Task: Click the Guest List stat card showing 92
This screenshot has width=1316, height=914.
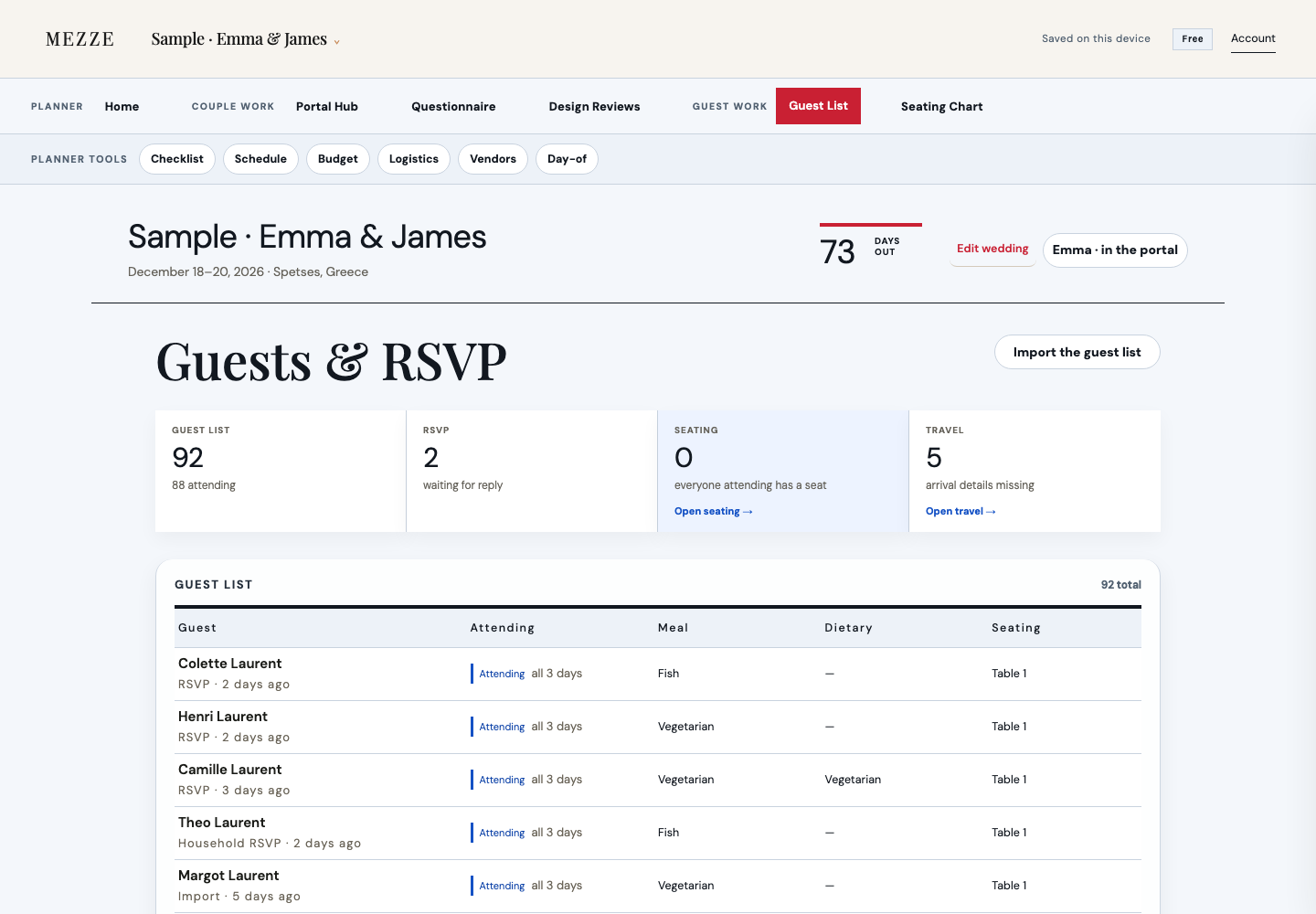Action: coord(281,471)
